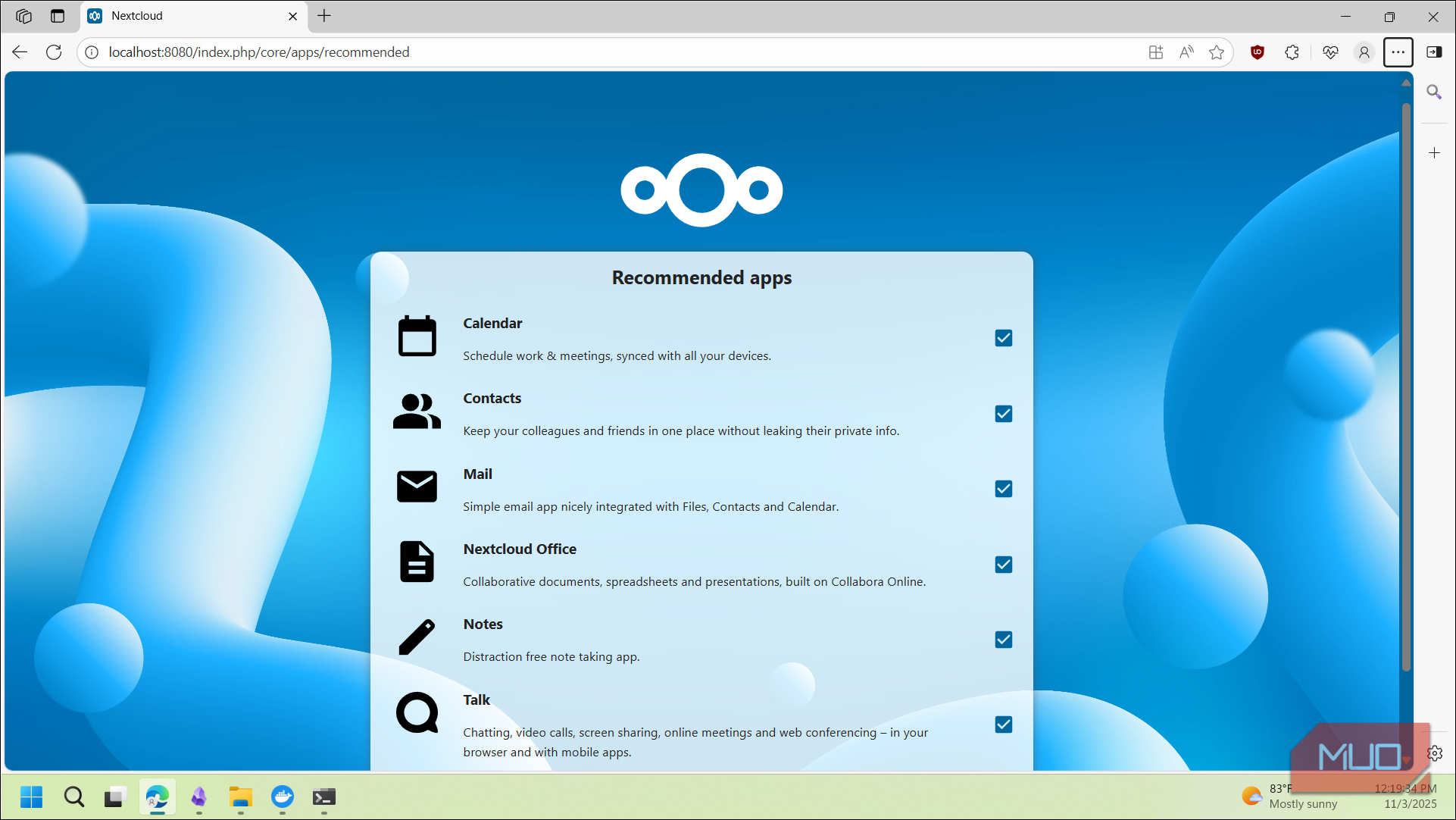The width and height of the screenshot is (1456, 820).
Task: Open File Explorer from taskbar
Action: point(241,797)
